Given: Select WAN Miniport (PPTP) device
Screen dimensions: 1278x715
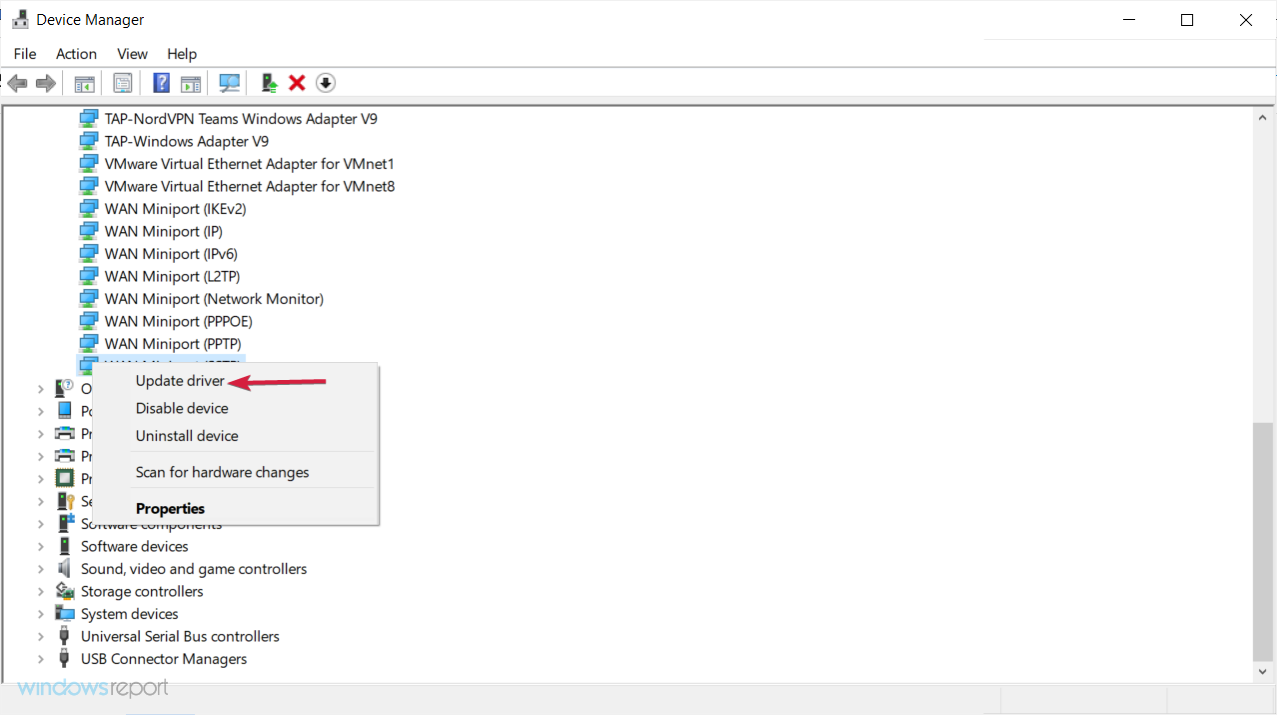Looking at the screenshot, I should click(173, 344).
